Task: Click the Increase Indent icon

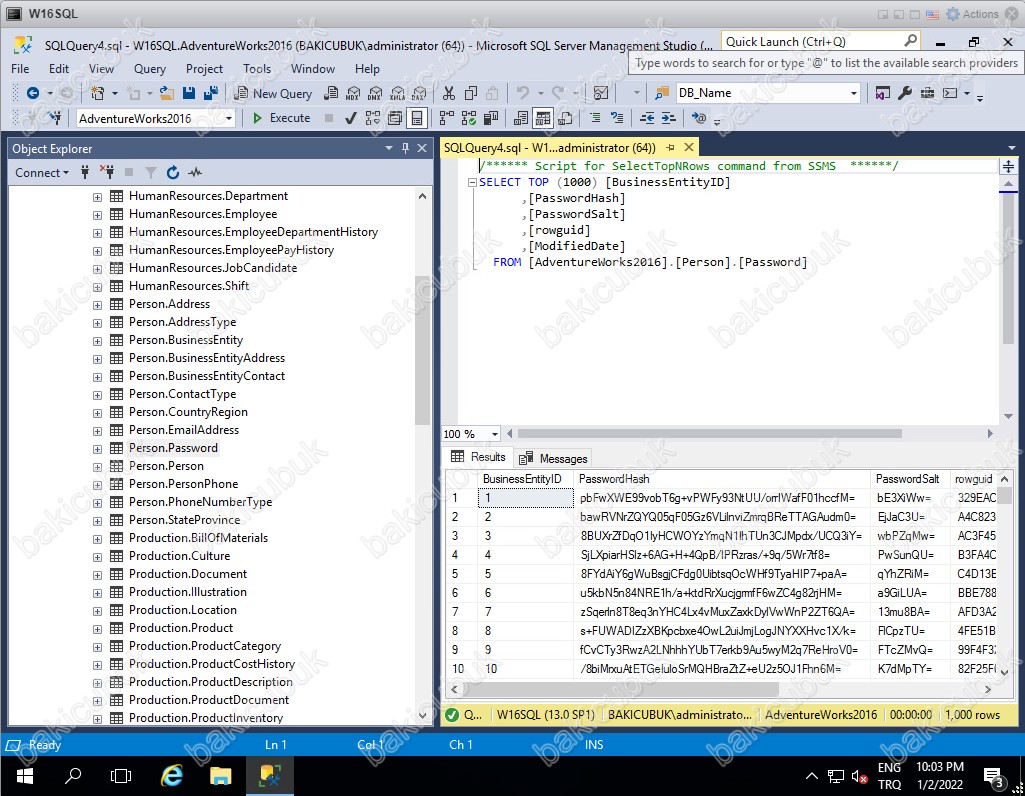Action: (668, 118)
